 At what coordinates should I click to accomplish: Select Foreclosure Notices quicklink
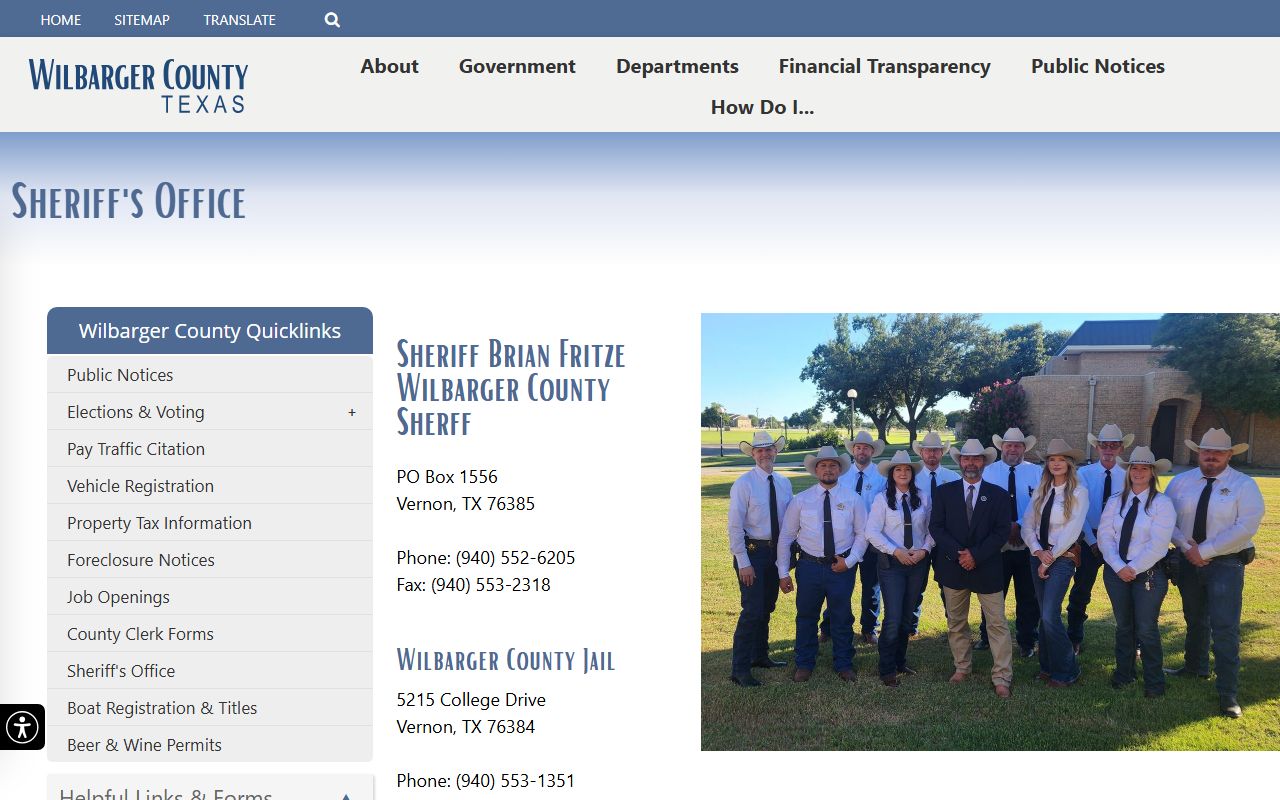click(x=210, y=560)
